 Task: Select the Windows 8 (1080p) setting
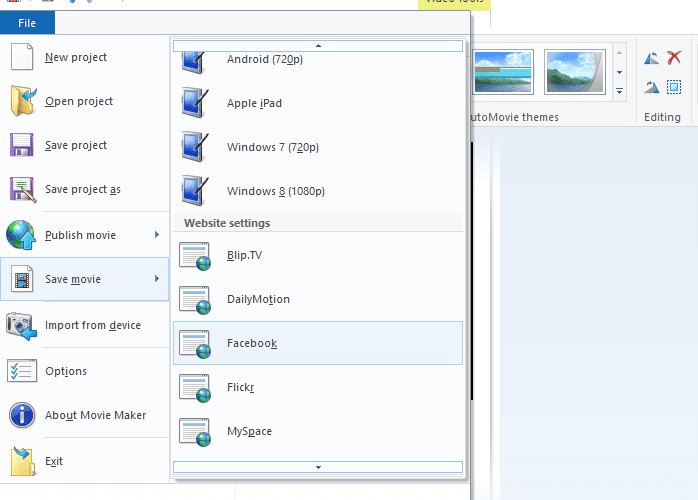point(318,191)
